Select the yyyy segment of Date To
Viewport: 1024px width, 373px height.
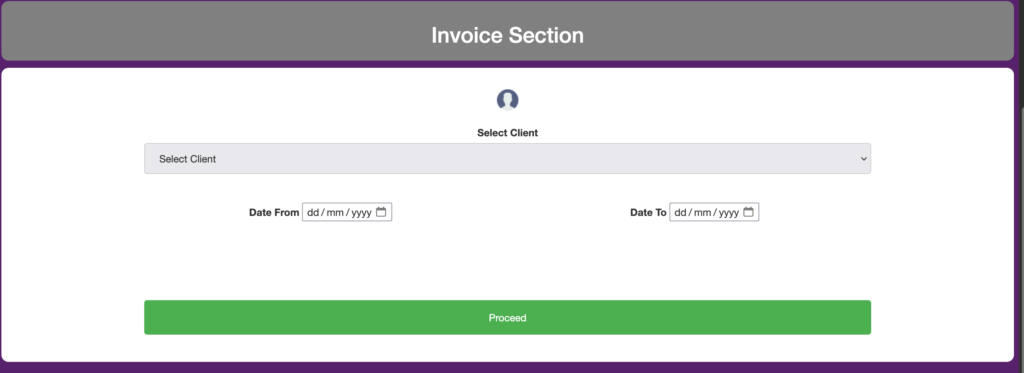tap(729, 212)
